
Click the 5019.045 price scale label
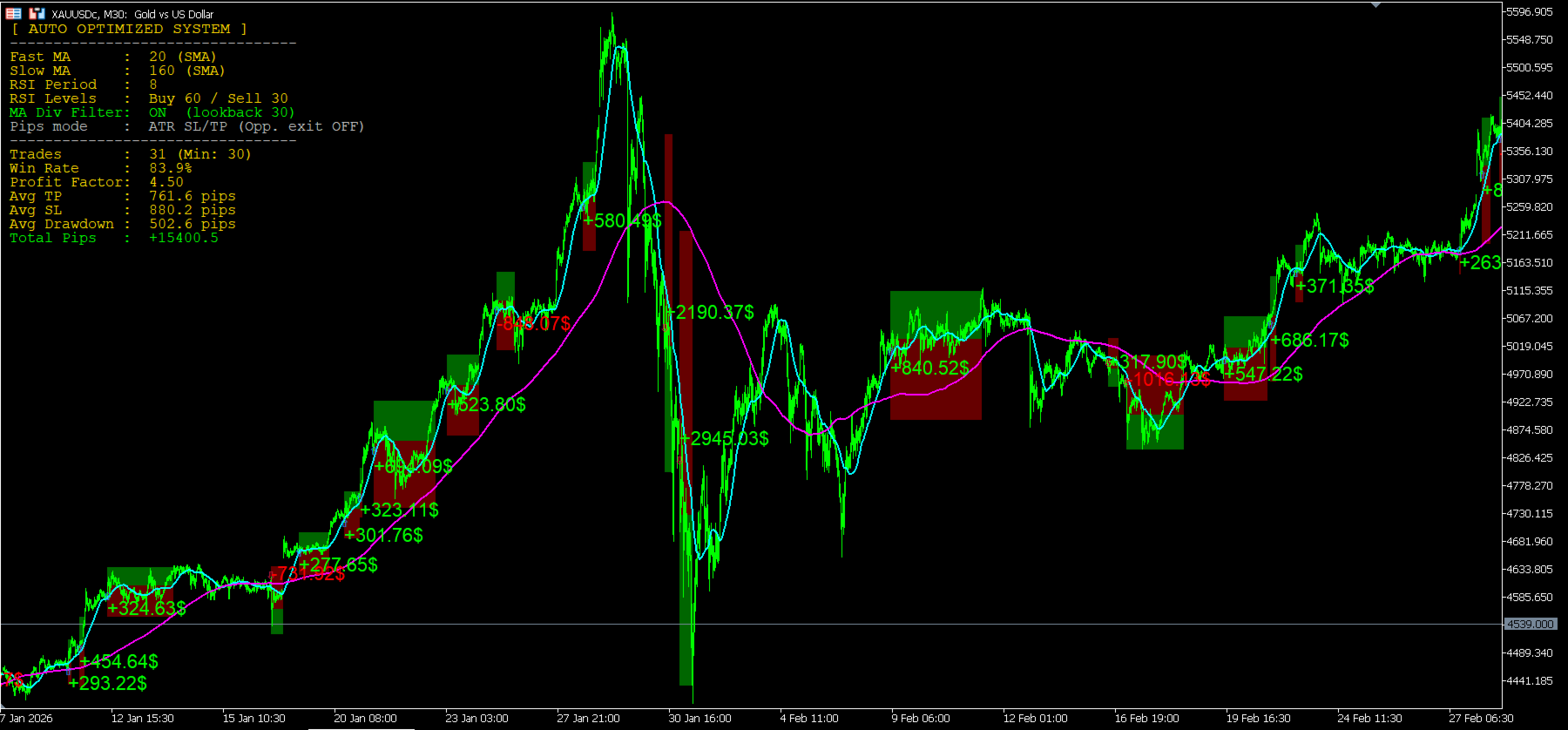point(1530,347)
